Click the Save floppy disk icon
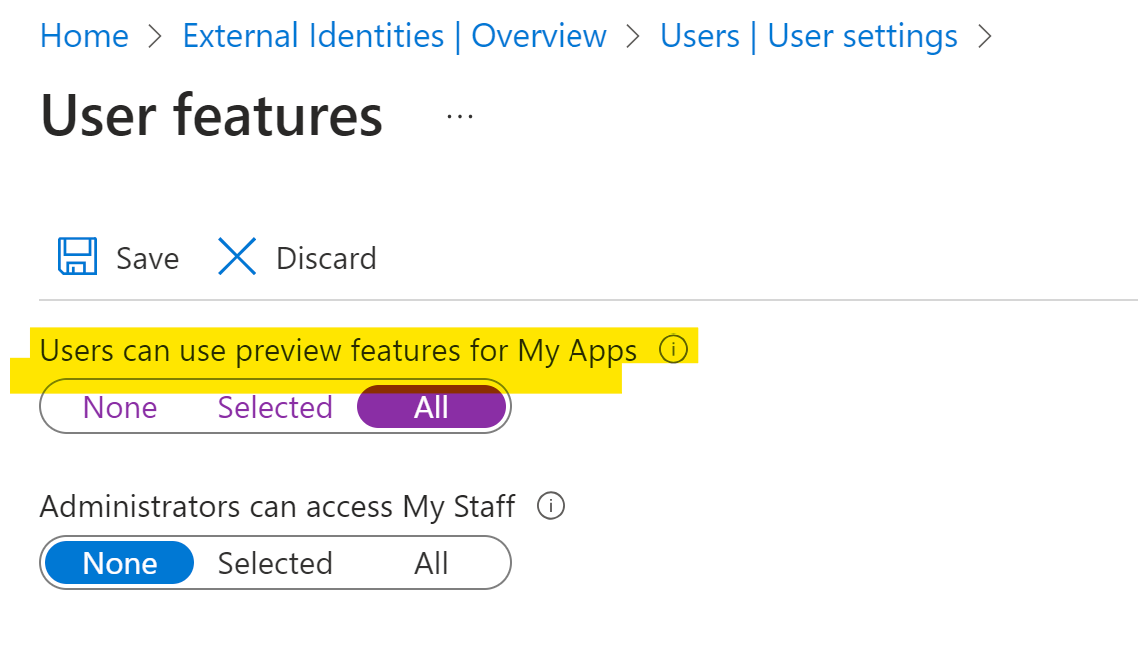Screen dimensions: 1138x666 tap(77, 257)
